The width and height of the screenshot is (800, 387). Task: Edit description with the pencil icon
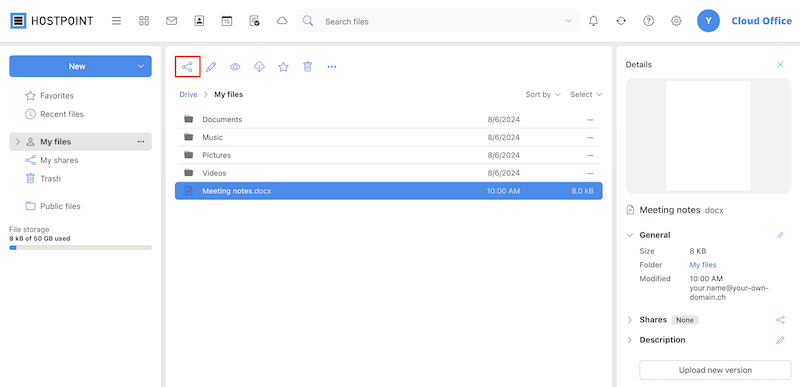780,340
